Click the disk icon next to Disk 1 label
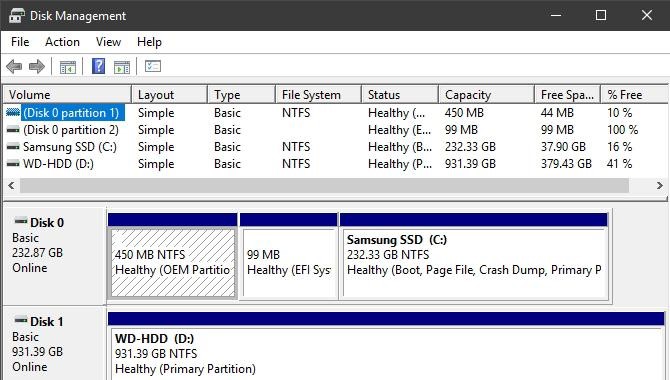 coord(21,320)
